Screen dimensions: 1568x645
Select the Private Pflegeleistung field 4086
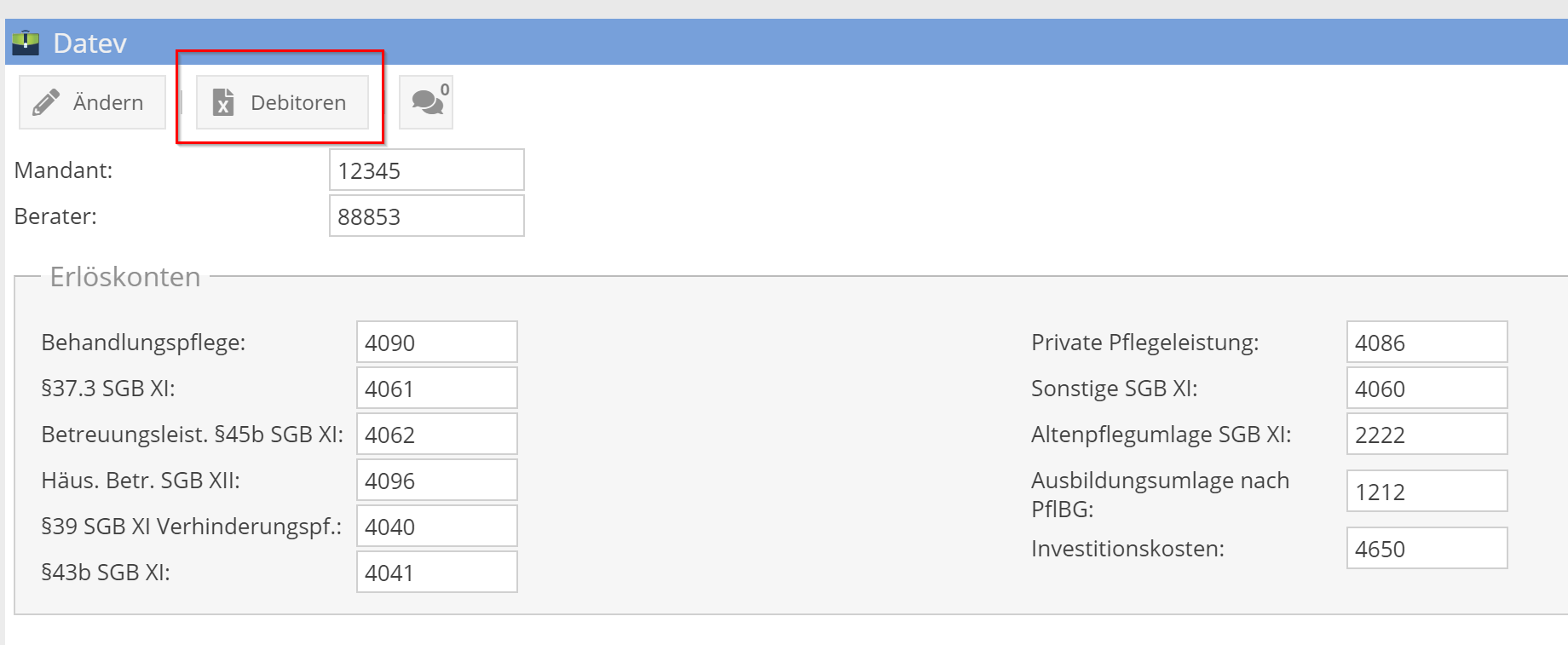coord(1427,342)
